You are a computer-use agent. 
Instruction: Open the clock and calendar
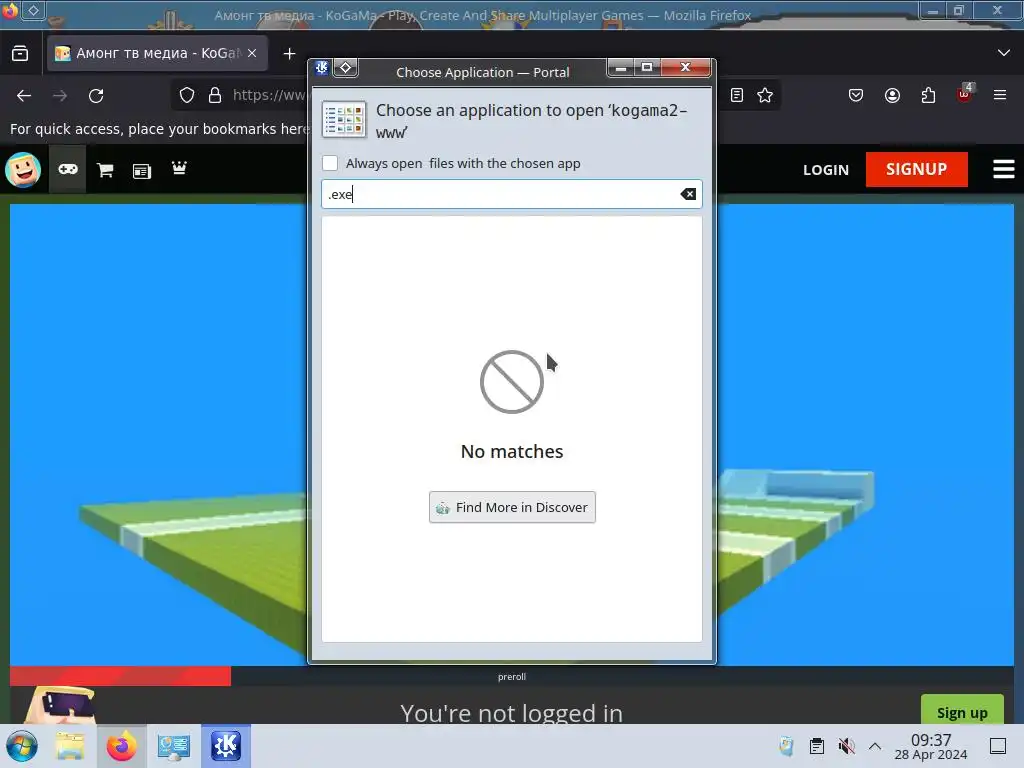(x=931, y=746)
